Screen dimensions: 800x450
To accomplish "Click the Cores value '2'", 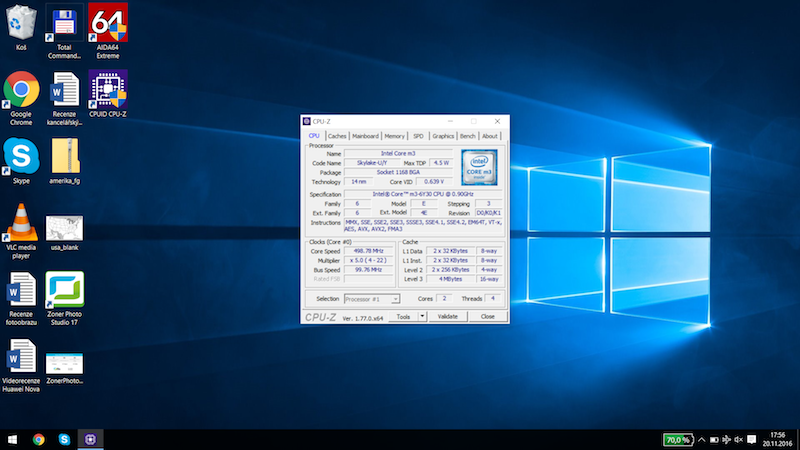I will coord(444,298).
